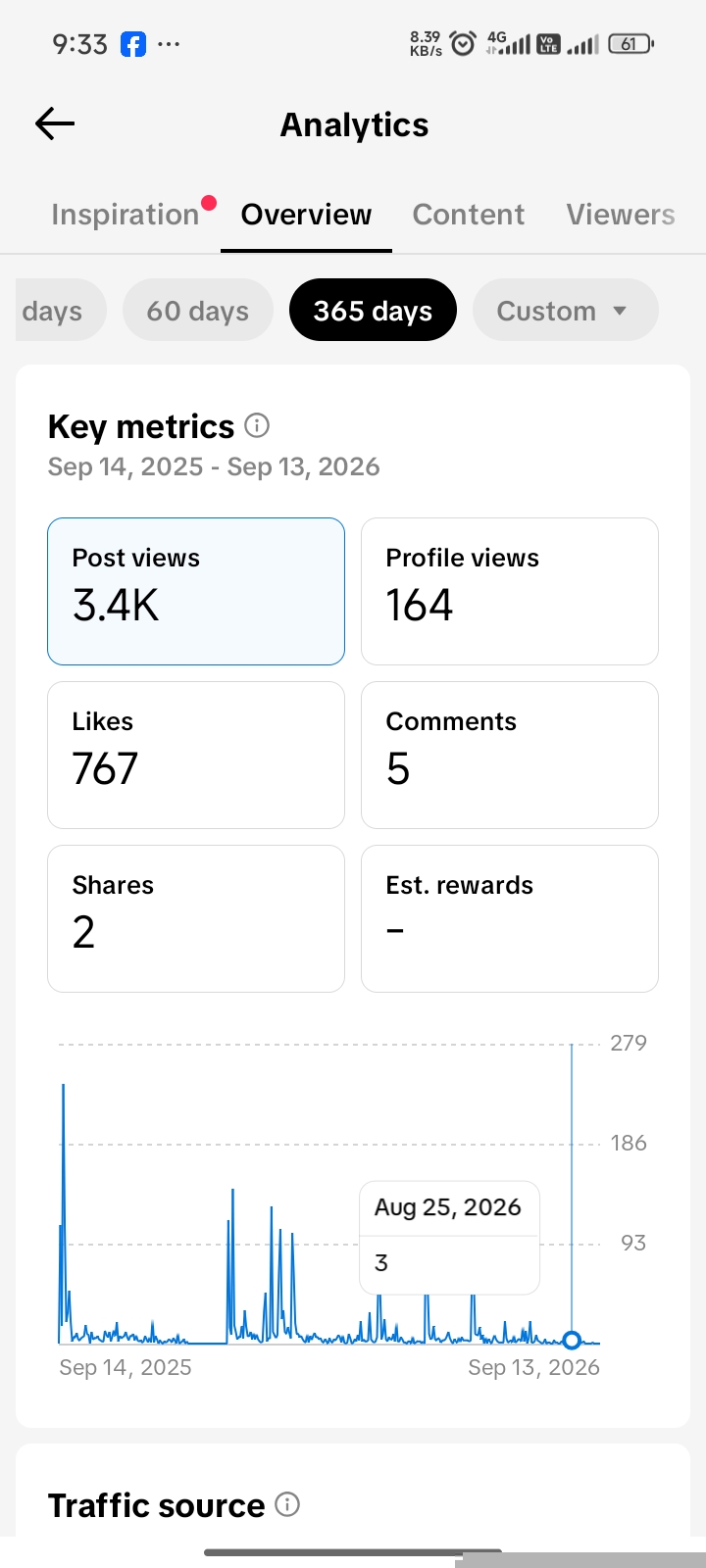Screen dimensions: 706x1568
Task: Select the Profile views metric card
Action: 510,591
